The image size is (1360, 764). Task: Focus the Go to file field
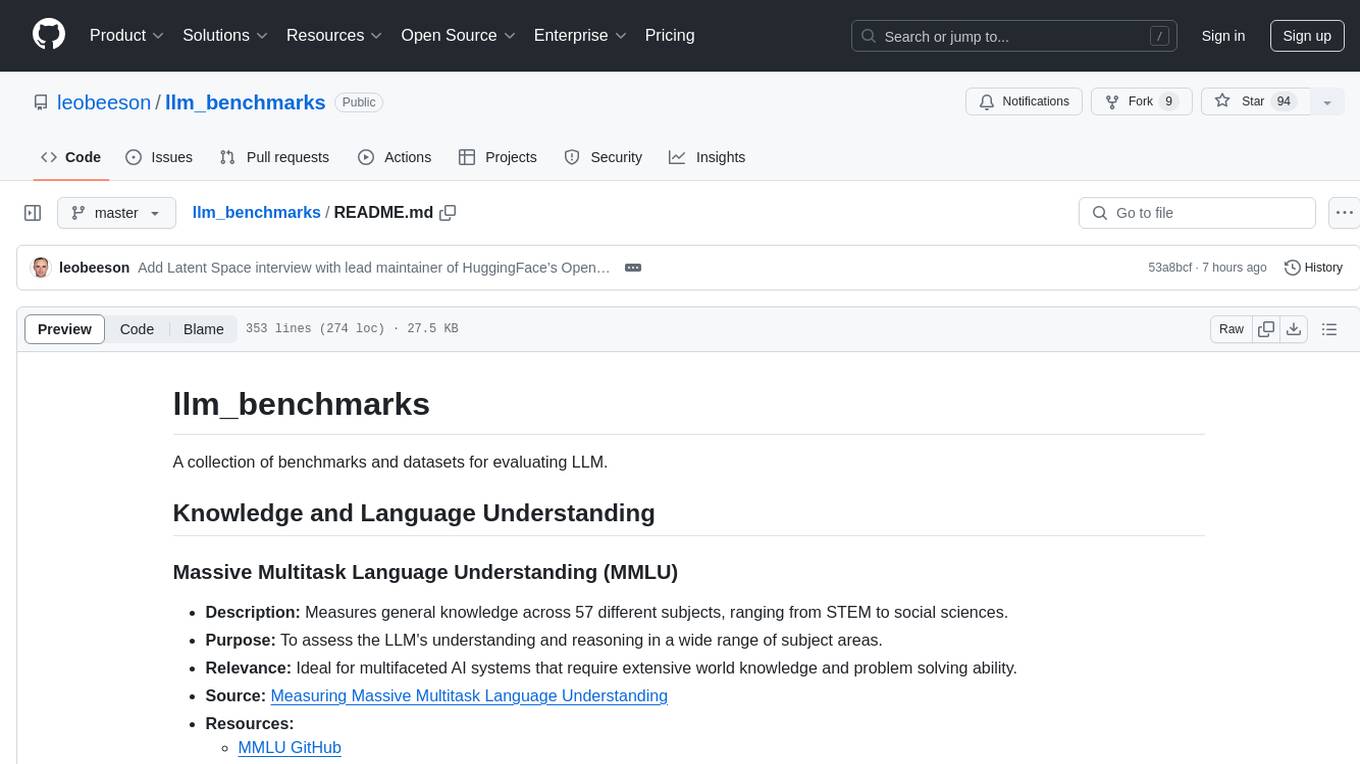click(1197, 213)
